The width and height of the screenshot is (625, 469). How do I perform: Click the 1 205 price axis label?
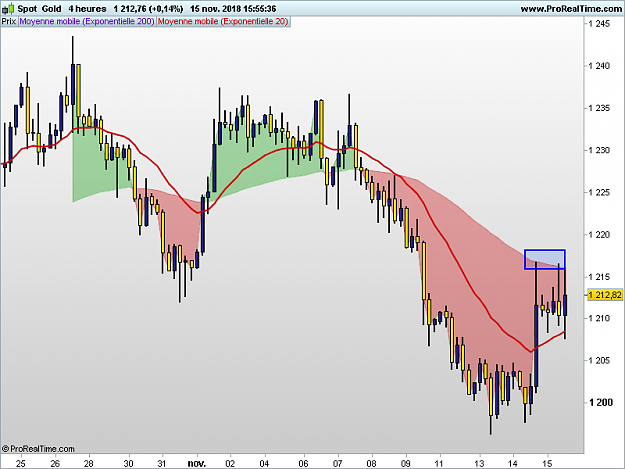click(599, 361)
